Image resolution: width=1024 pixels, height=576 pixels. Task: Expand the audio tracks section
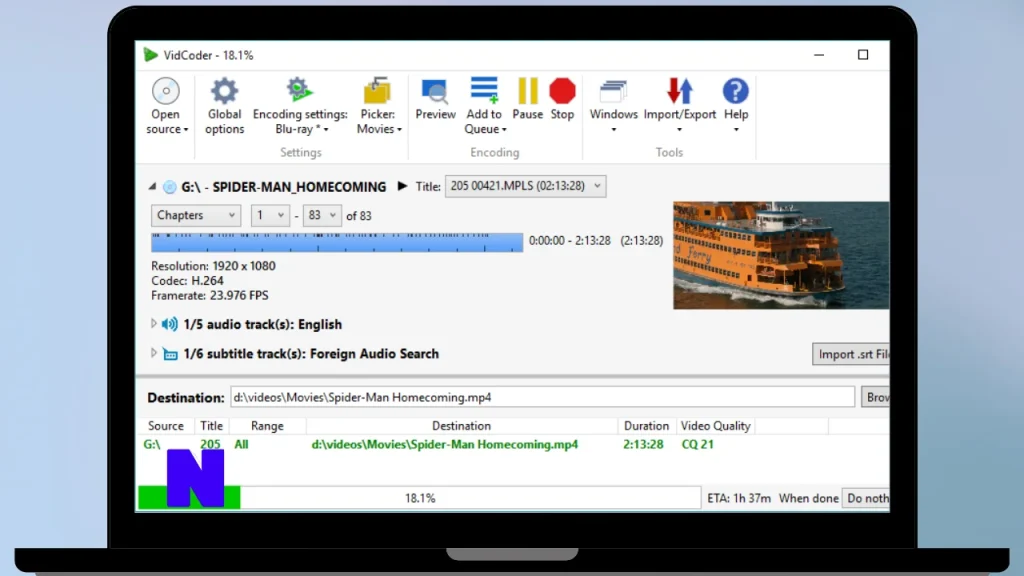tap(153, 324)
